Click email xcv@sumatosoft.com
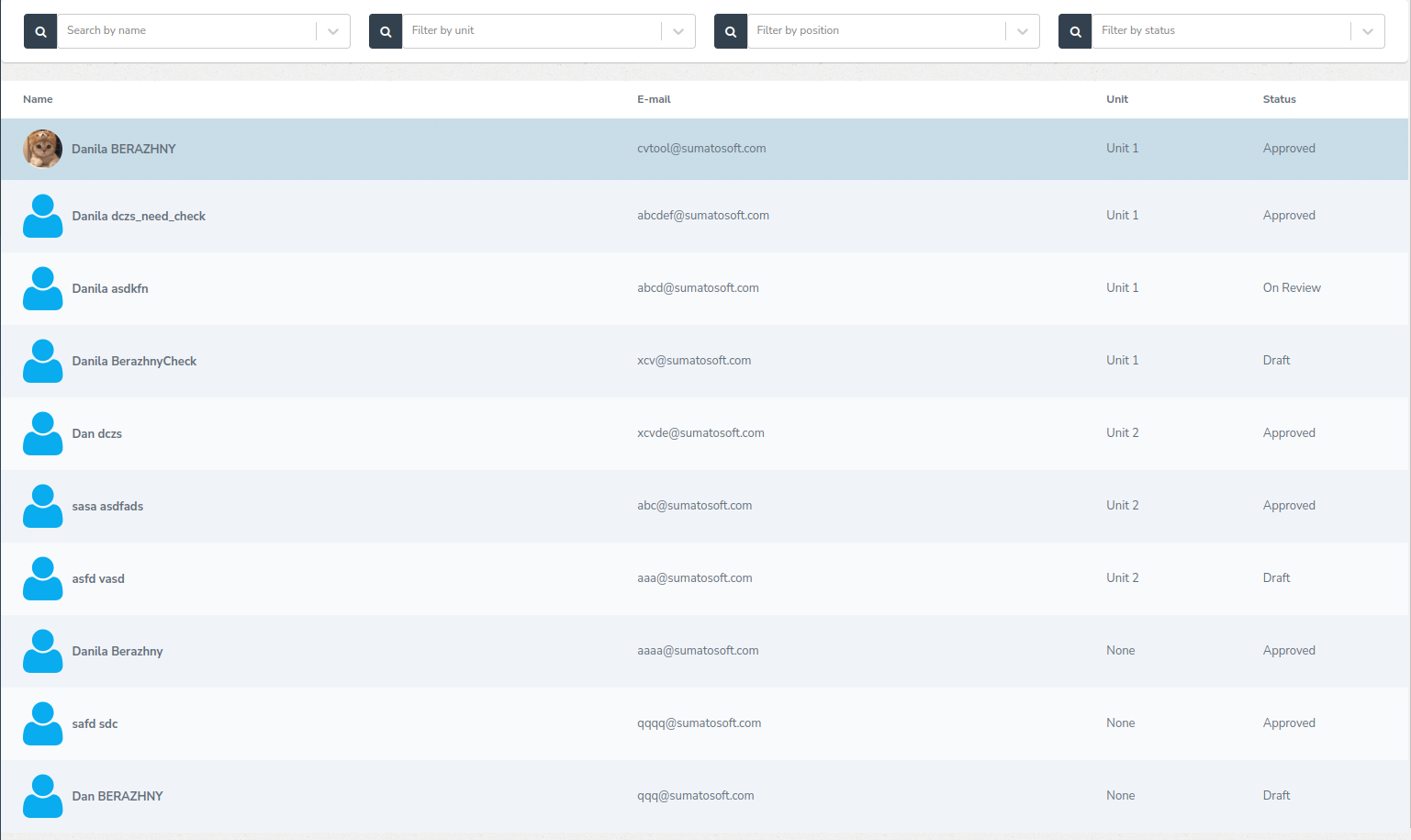The width and height of the screenshot is (1411, 840). click(694, 360)
